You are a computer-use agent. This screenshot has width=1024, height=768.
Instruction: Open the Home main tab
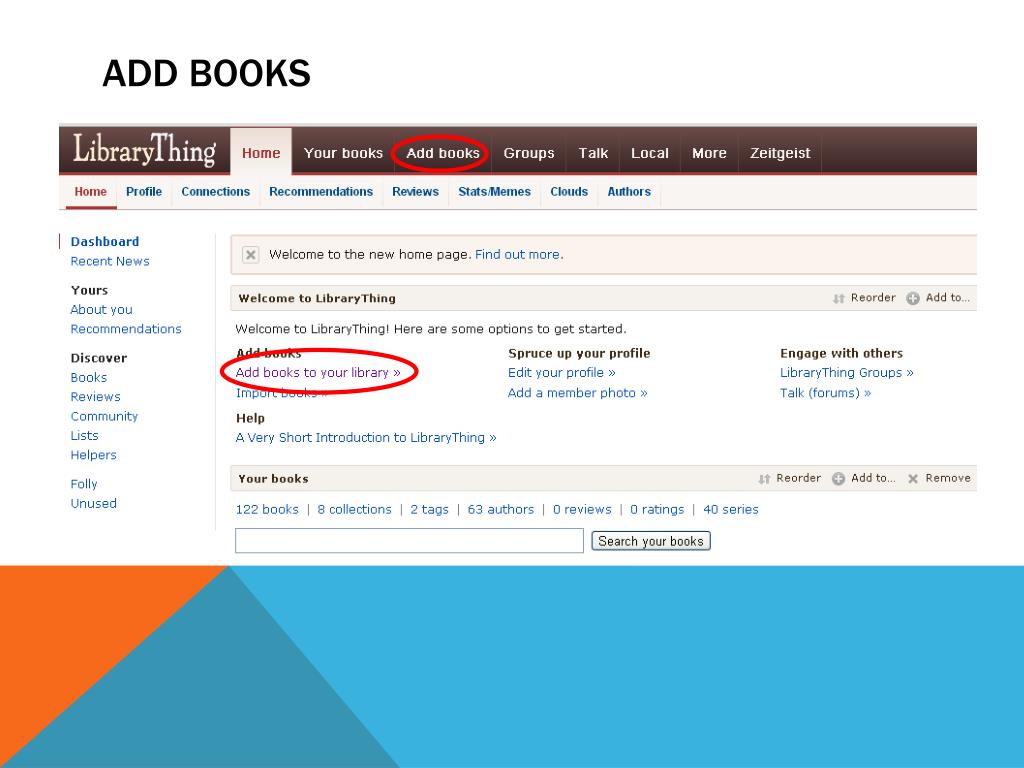(261, 153)
